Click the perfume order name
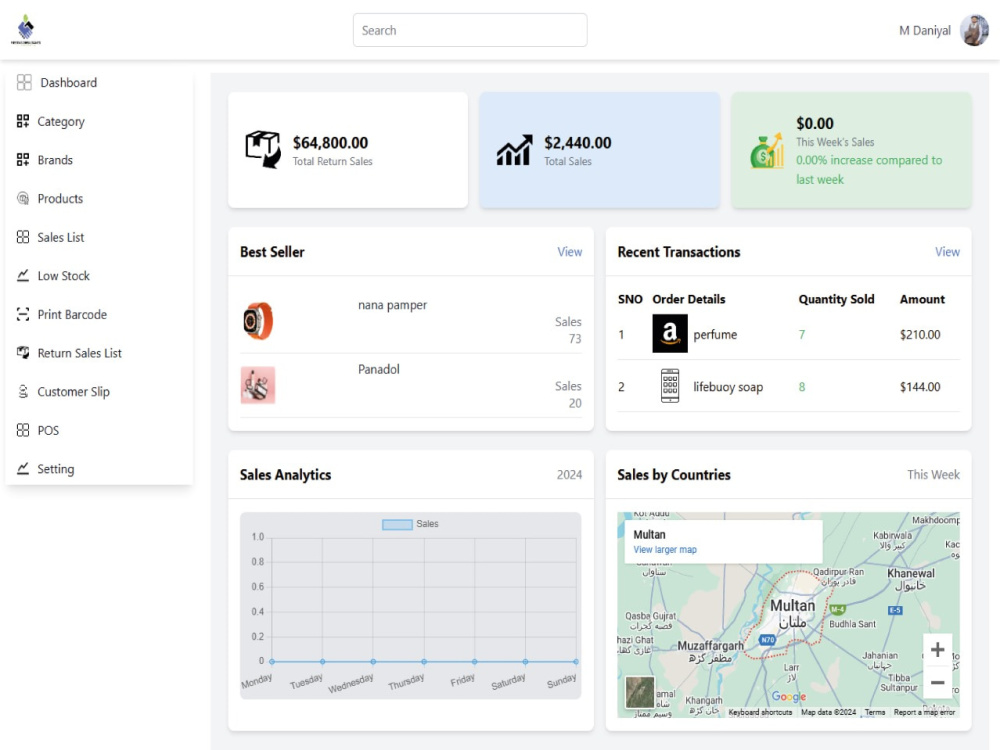1000x750 pixels. pyautogui.click(x=715, y=335)
